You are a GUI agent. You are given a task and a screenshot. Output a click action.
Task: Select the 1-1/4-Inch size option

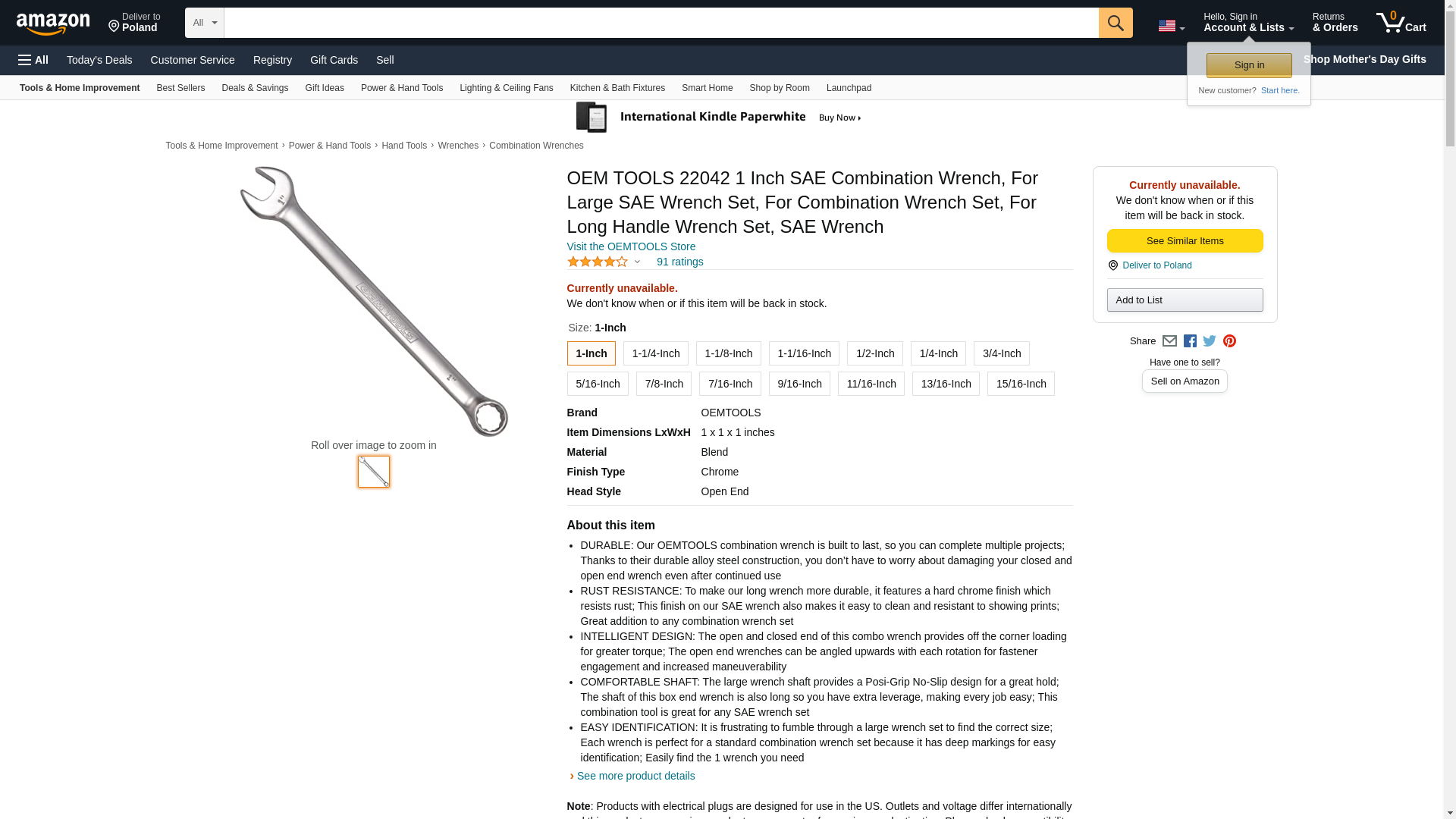(x=655, y=353)
